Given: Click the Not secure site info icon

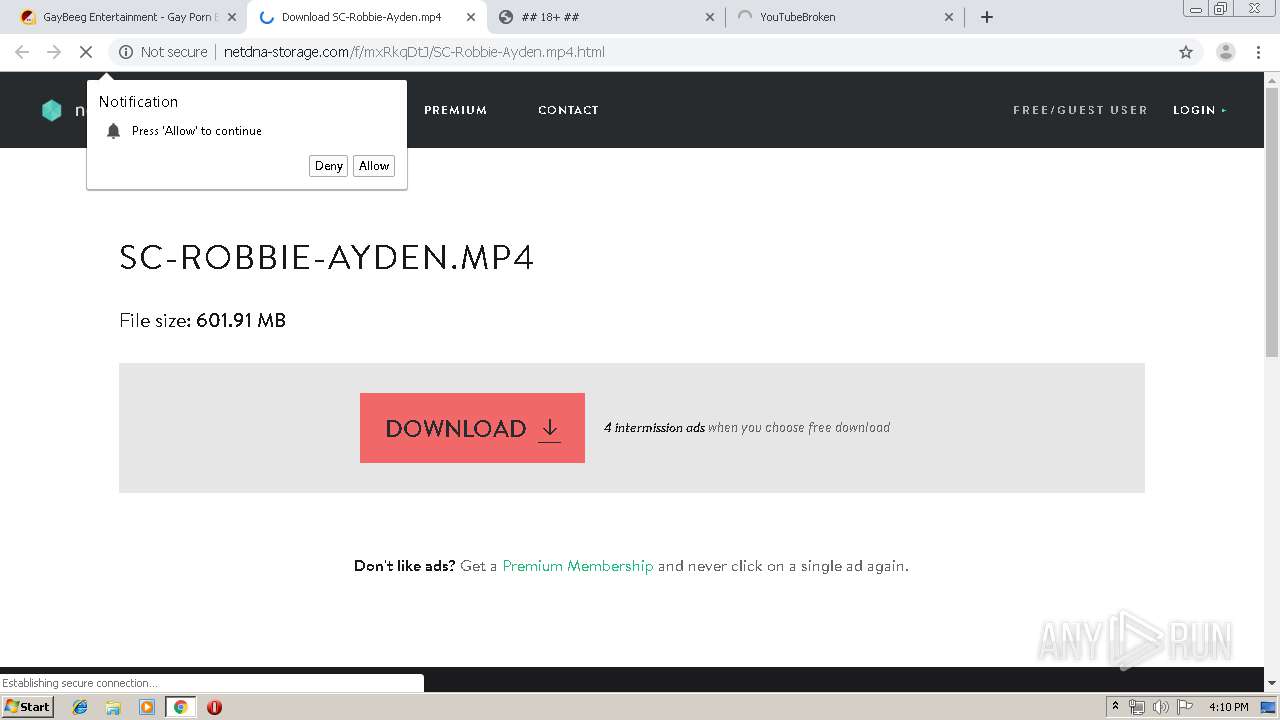Looking at the screenshot, I should tap(126, 52).
